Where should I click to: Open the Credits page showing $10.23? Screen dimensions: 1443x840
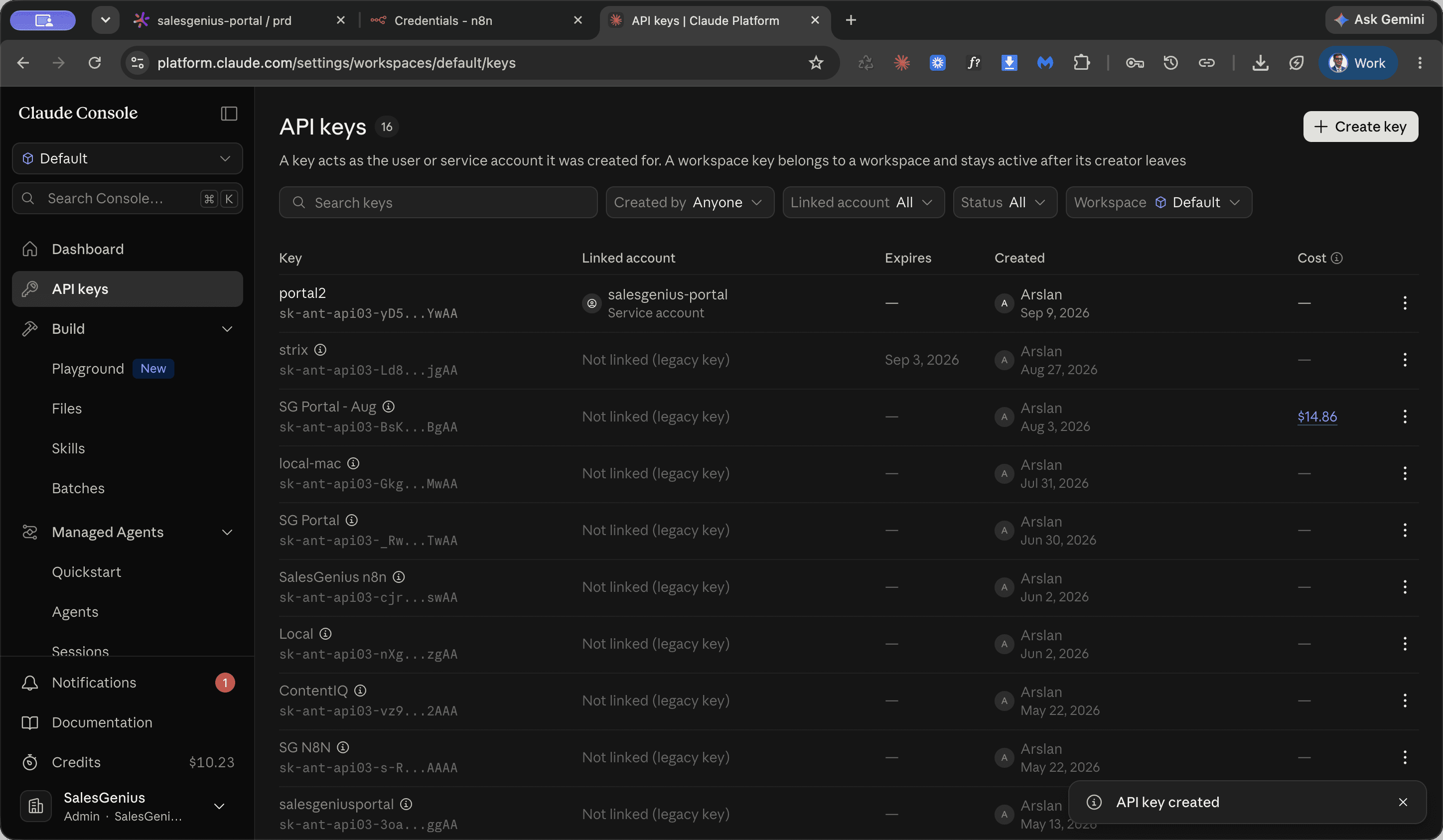[x=127, y=762]
